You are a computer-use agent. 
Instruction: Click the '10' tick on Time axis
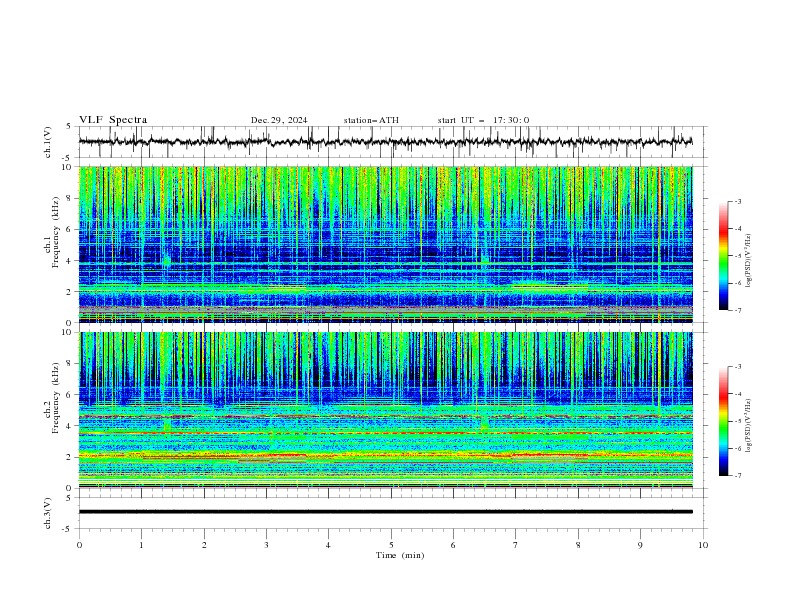tap(703, 545)
